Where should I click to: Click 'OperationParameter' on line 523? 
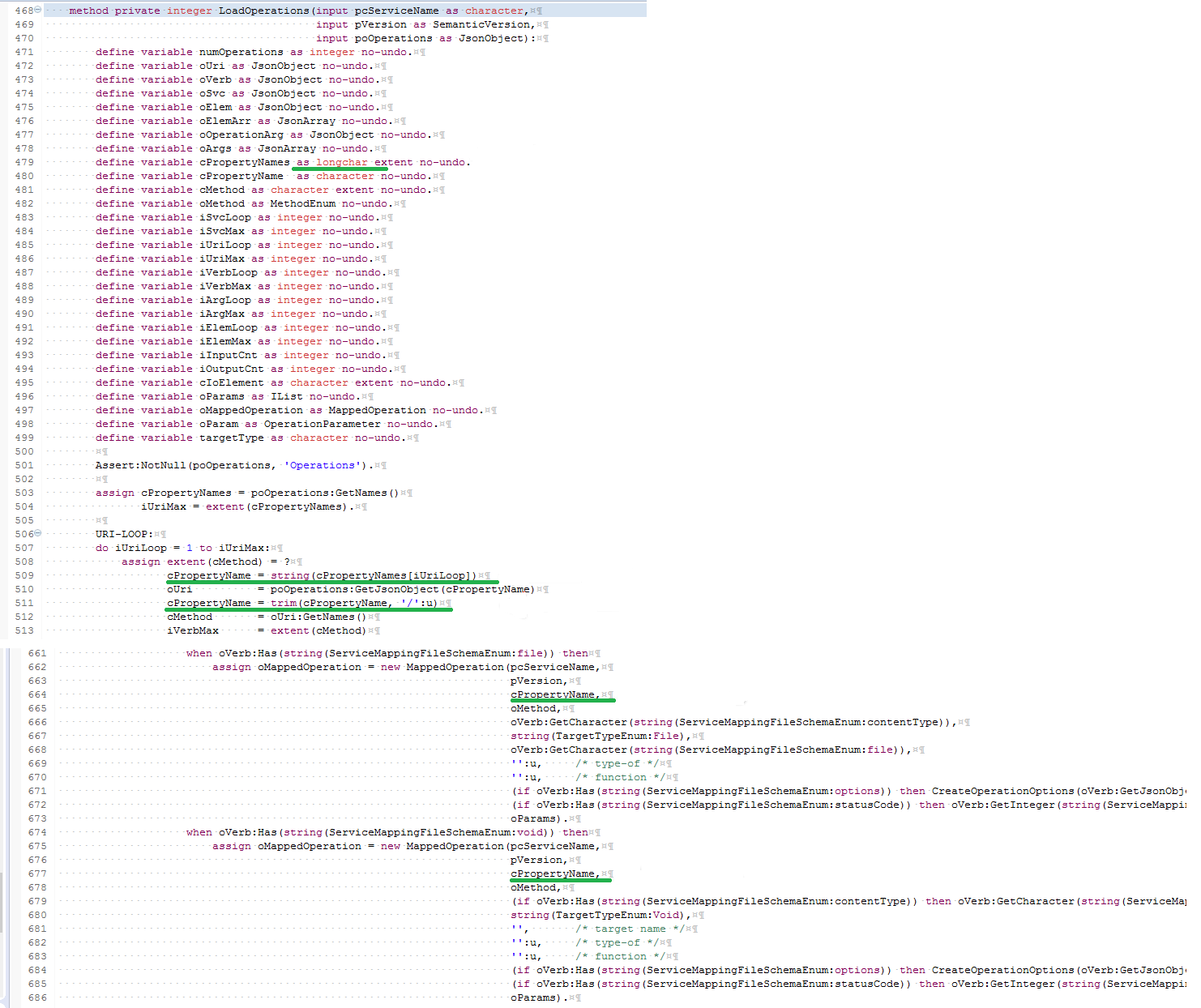(x=323, y=424)
